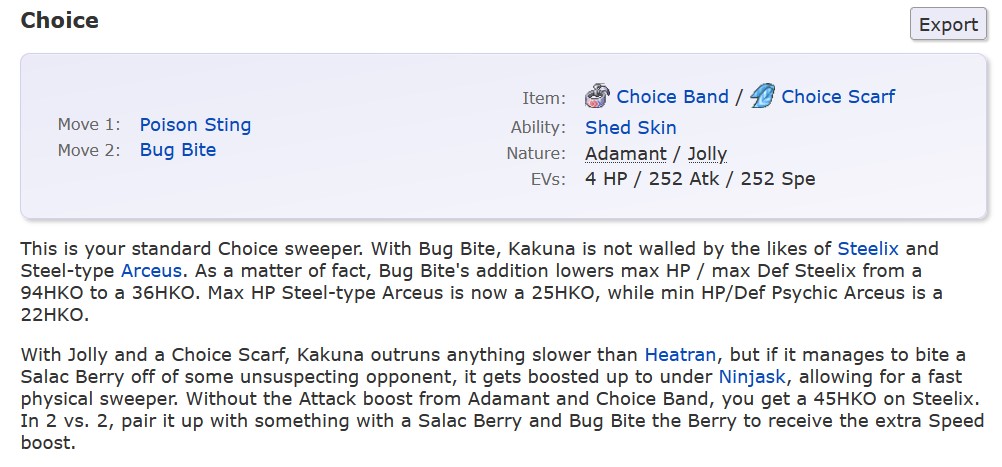The height and width of the screenshot is (467, 1002).
Task: Open the Shed Skin ability link
Action: point(631,128)
